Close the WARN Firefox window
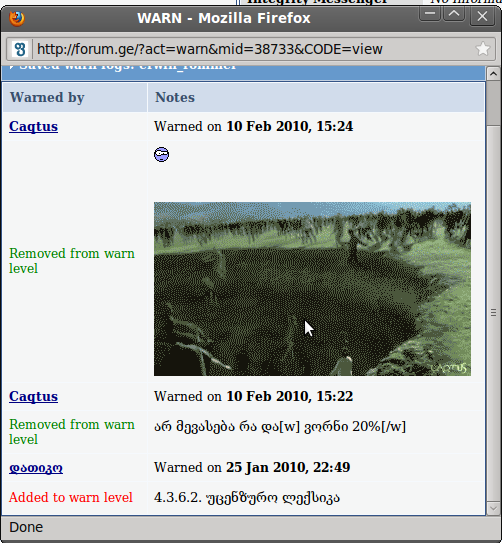The height and width of the screenshot is (543, 502). coord(482,16)
